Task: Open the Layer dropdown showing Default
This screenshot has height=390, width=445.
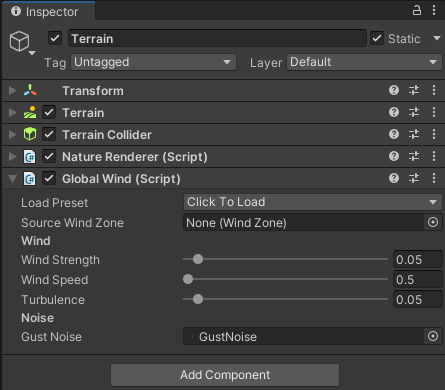Action: 364,62
